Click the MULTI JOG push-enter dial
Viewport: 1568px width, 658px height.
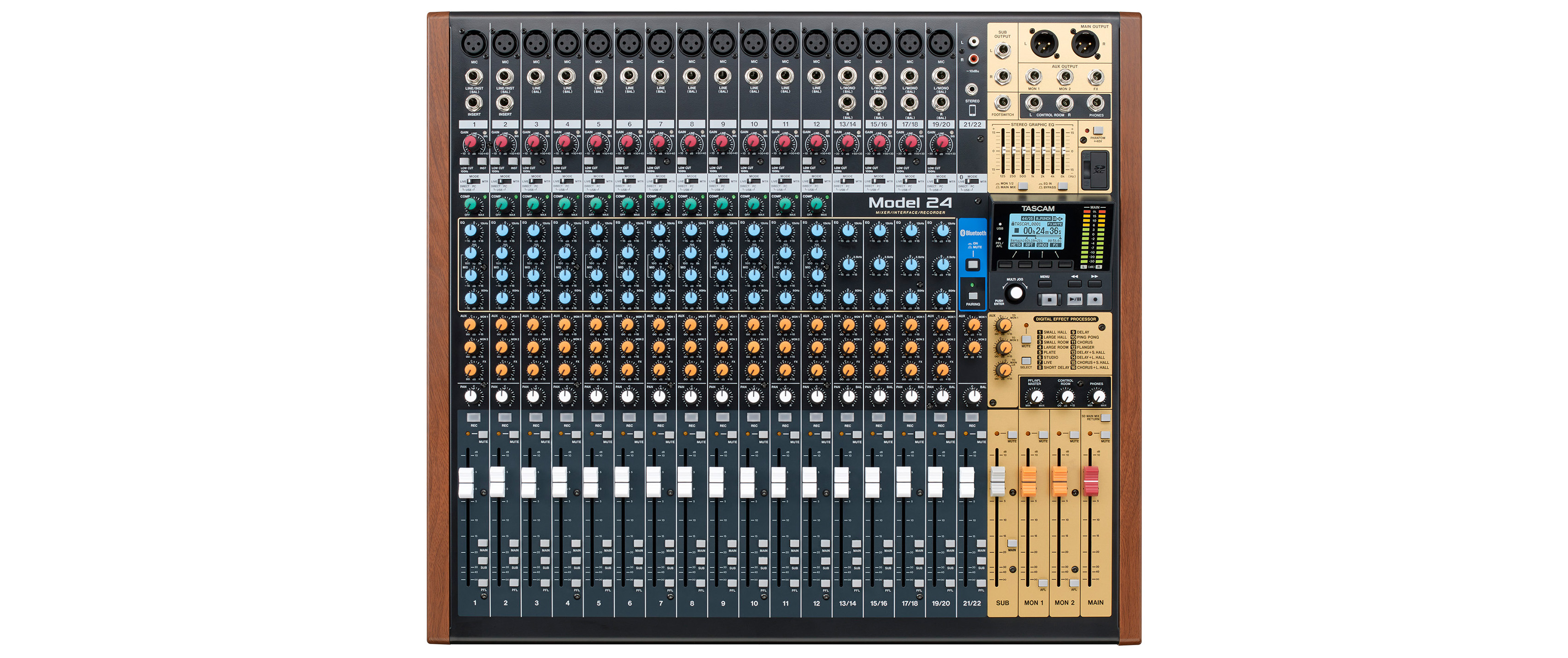(x=1015, y=293)
